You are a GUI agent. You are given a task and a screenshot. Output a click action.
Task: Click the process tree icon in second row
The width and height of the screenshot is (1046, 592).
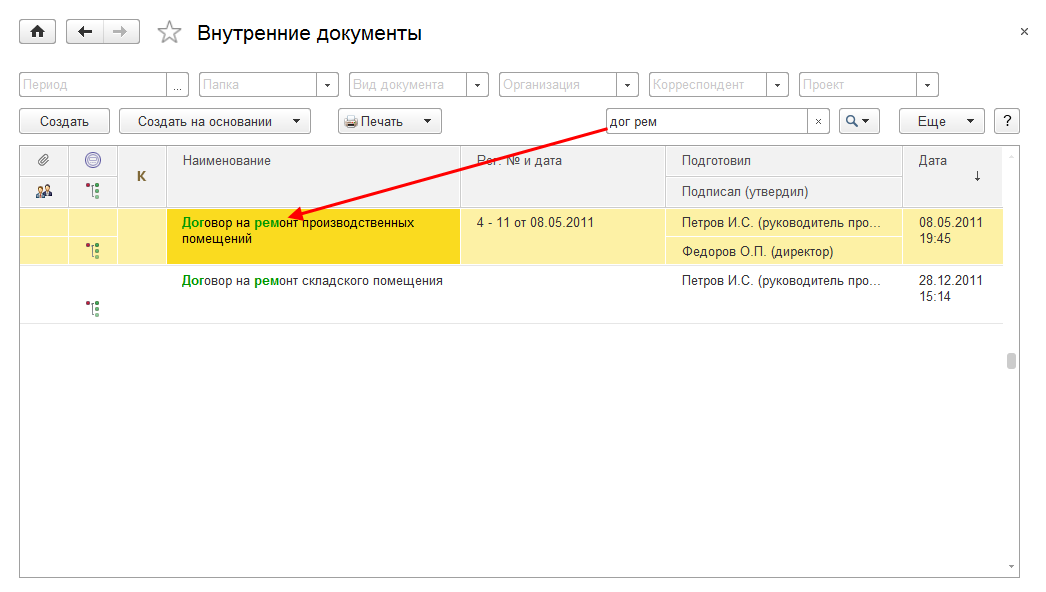pyautogui.click(x=94, y=308)
